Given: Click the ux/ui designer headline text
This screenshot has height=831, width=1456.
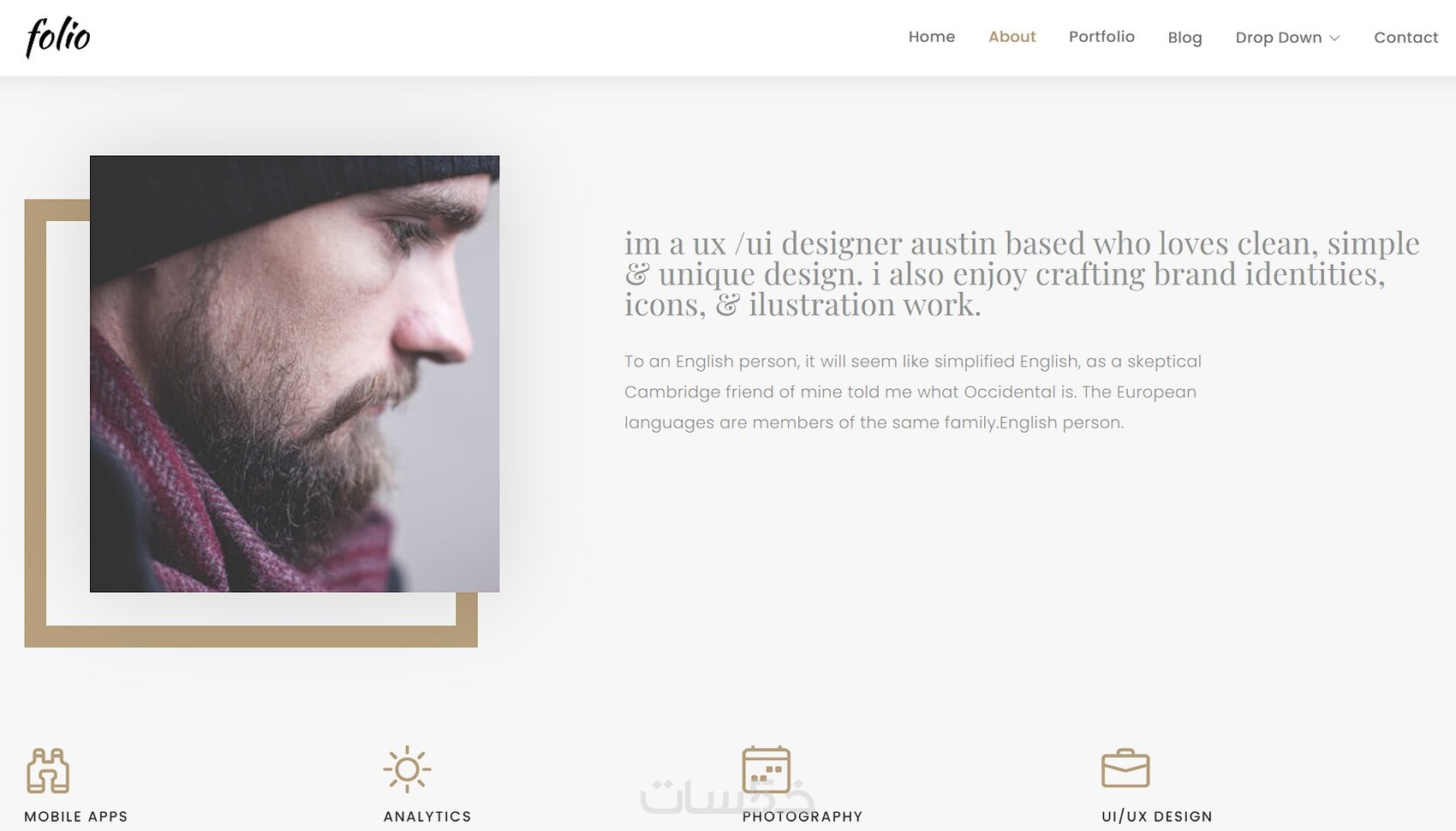Looking at the screenshot, I should coord(1022,274).
